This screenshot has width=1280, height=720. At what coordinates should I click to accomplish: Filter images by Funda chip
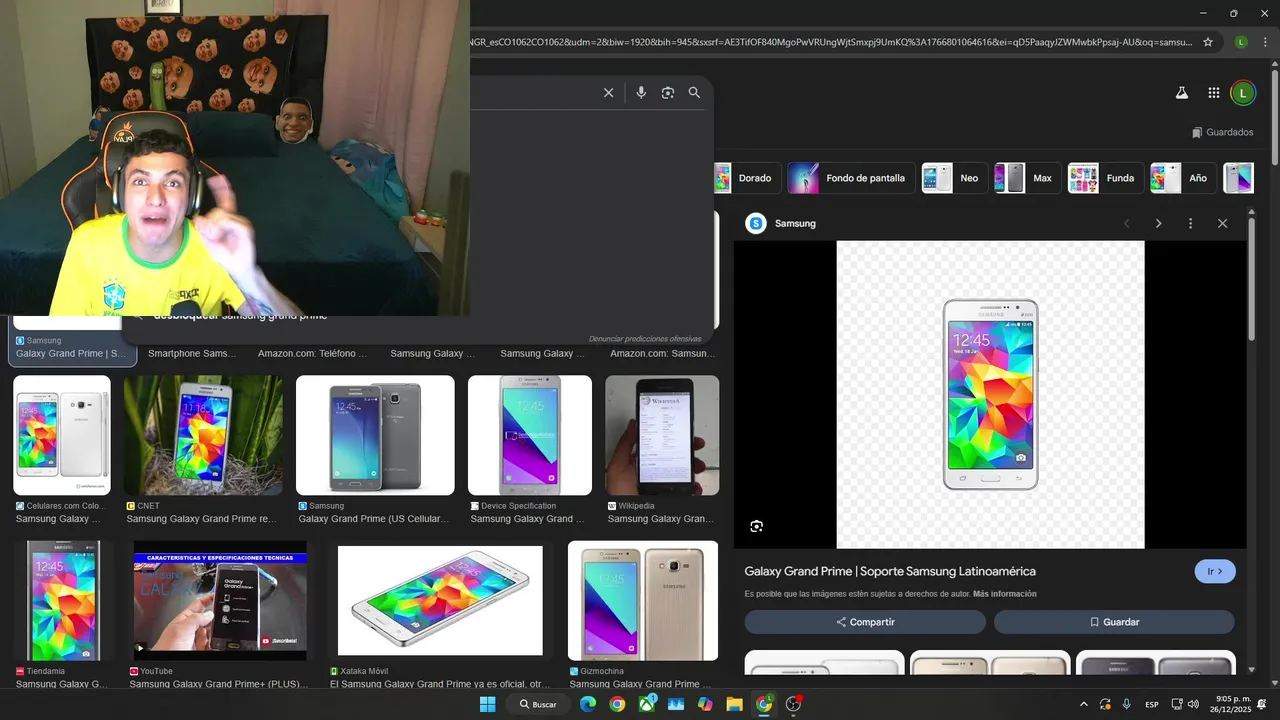(1105, 178)
